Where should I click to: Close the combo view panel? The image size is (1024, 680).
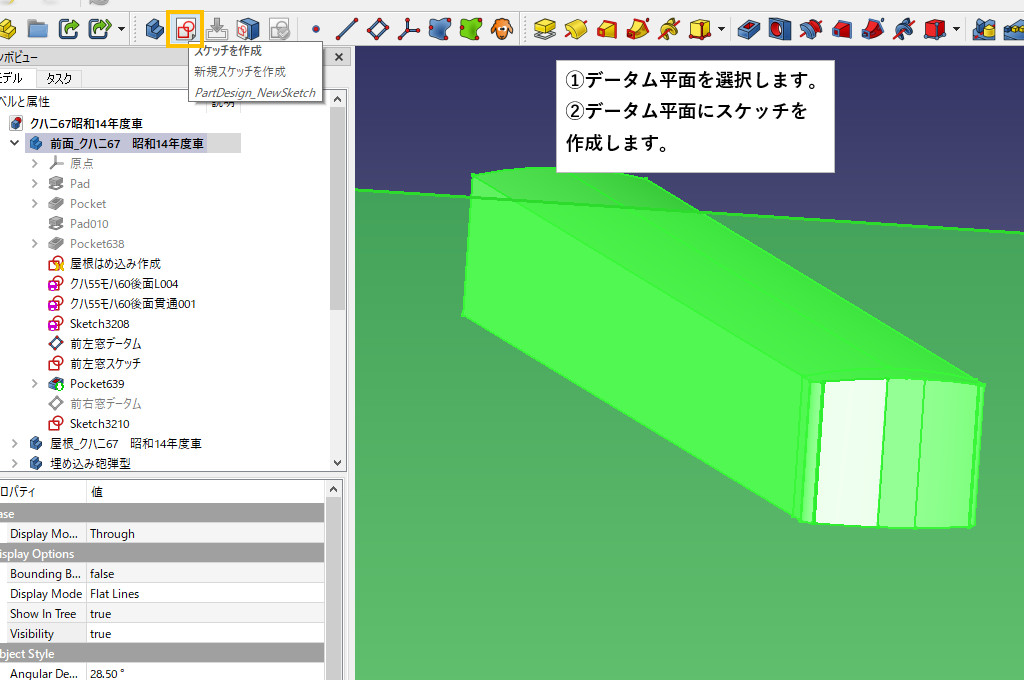(339, 57)
